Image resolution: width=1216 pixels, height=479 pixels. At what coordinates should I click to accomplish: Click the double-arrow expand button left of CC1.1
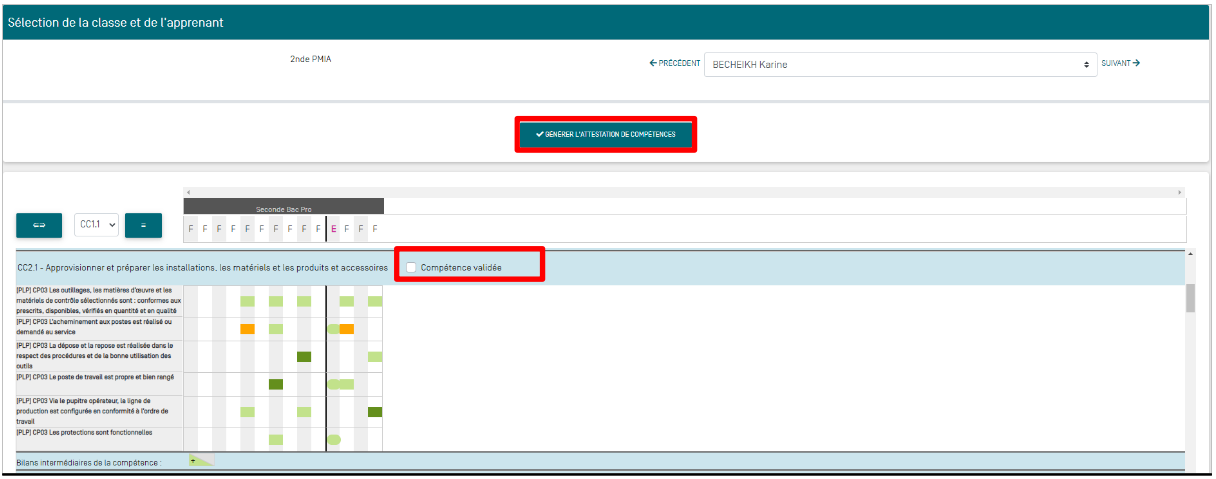click(40, 226)
